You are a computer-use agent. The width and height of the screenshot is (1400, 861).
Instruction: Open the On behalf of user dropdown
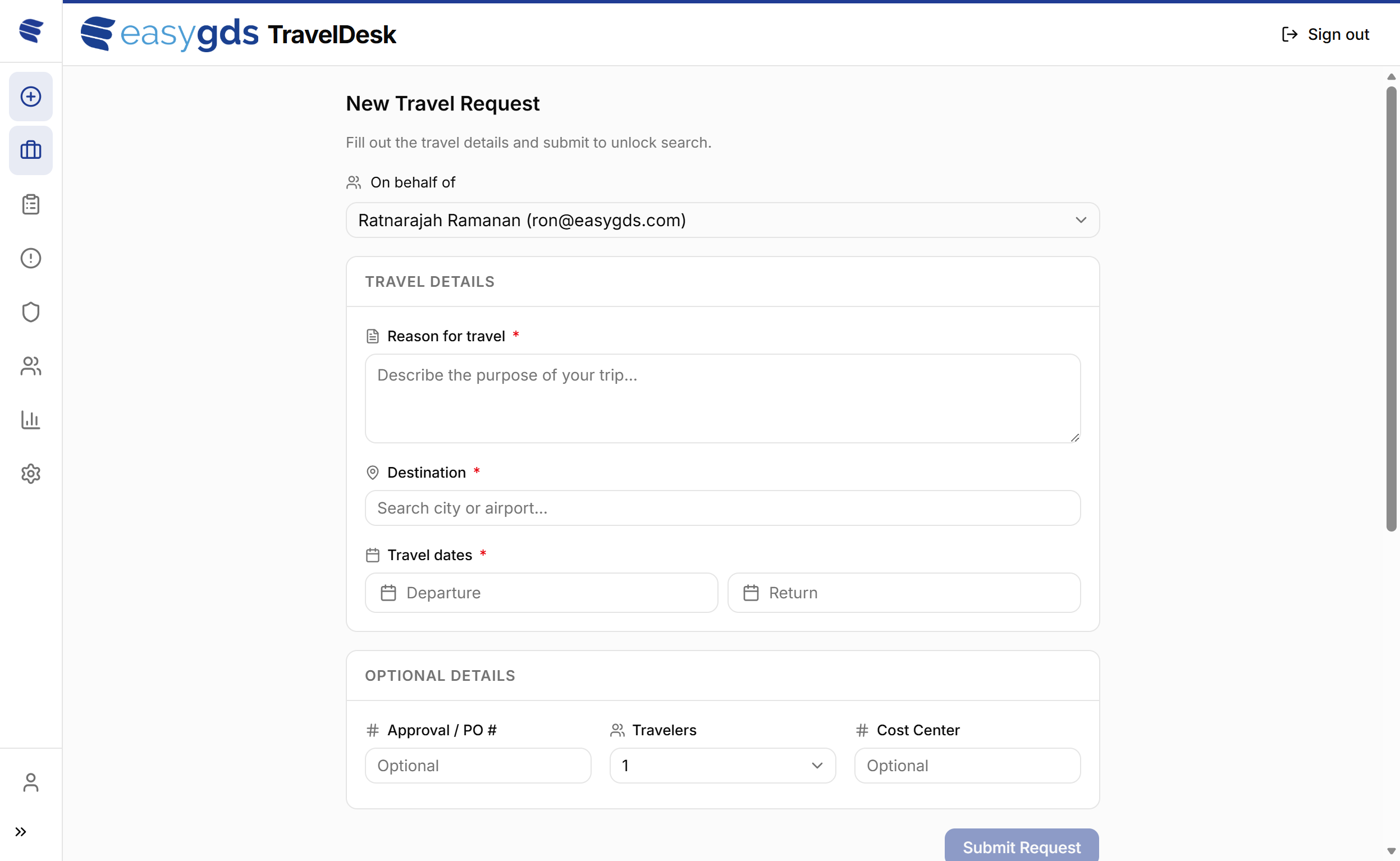(x=722, y=221)
